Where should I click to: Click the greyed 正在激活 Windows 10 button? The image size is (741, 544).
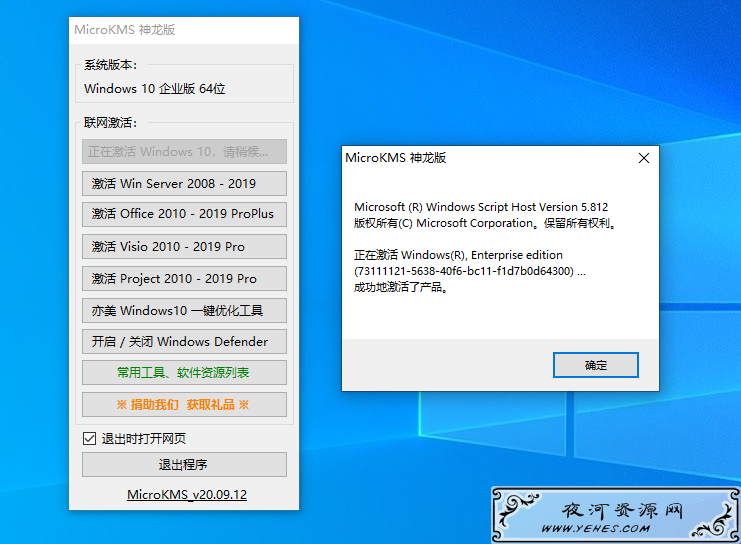click(184, 151)
